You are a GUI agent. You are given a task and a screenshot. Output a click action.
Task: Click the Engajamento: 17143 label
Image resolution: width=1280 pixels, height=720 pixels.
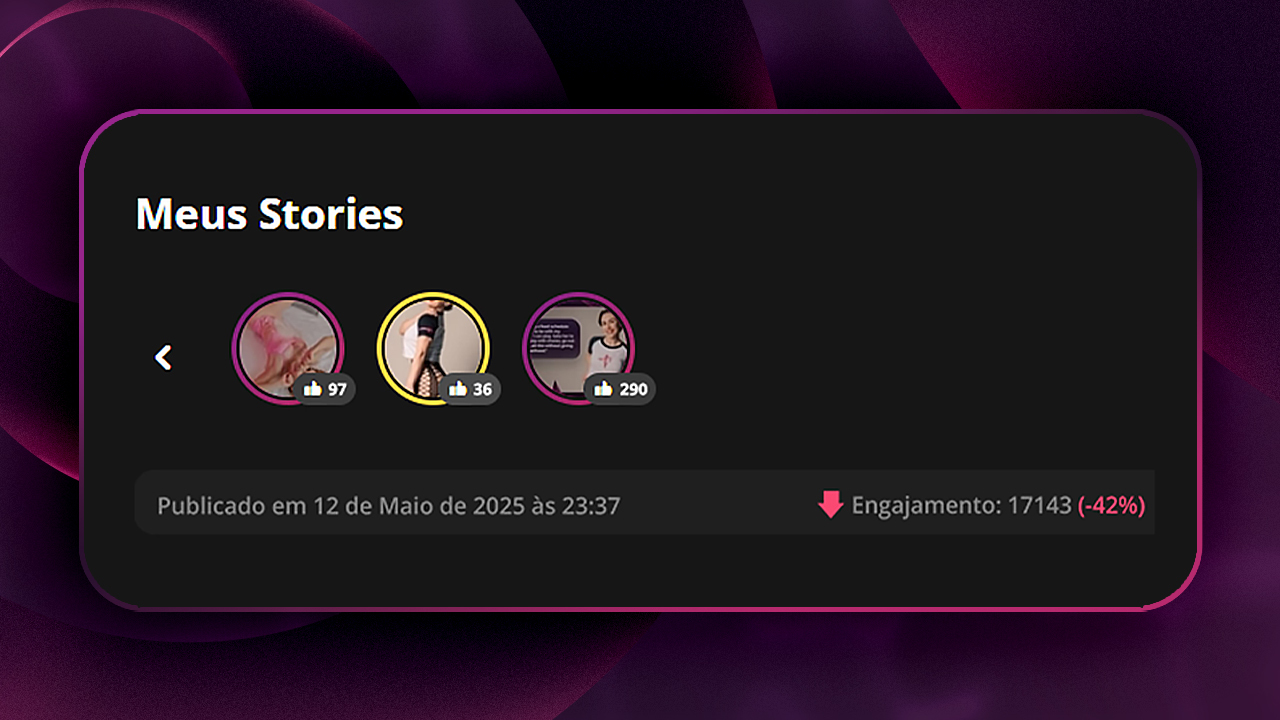(x=962, y=506)
